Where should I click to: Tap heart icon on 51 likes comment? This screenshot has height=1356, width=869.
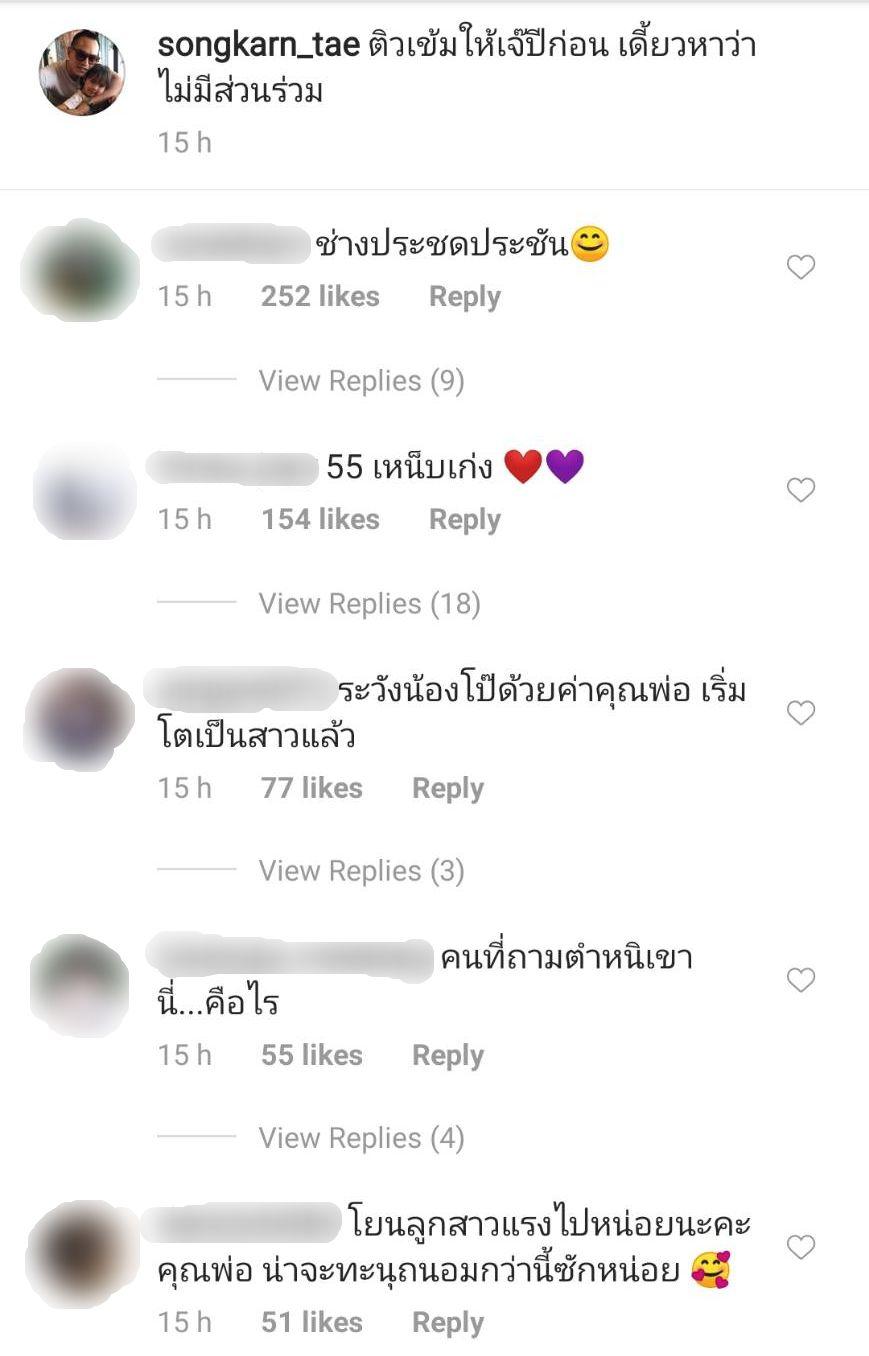click(801, 1247)
